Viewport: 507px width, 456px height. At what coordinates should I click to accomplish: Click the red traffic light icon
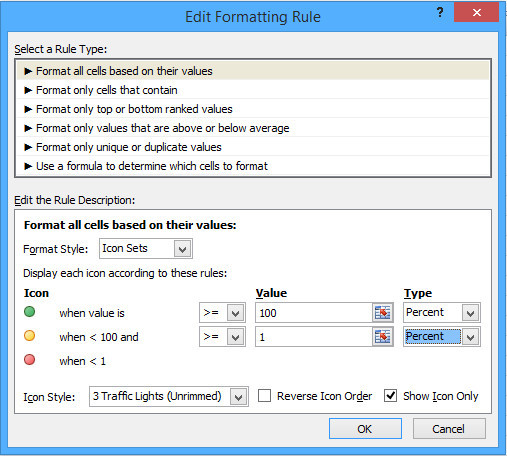click(x=30, y=360)
